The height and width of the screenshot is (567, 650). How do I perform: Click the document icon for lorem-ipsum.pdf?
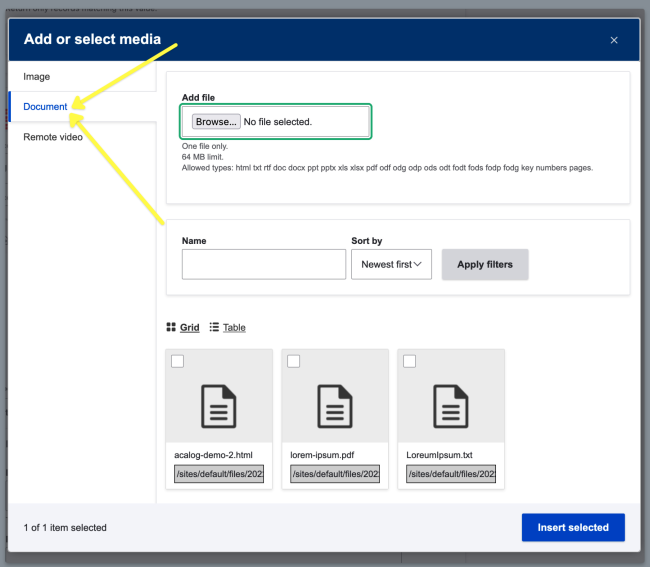(x=335, y=406)
